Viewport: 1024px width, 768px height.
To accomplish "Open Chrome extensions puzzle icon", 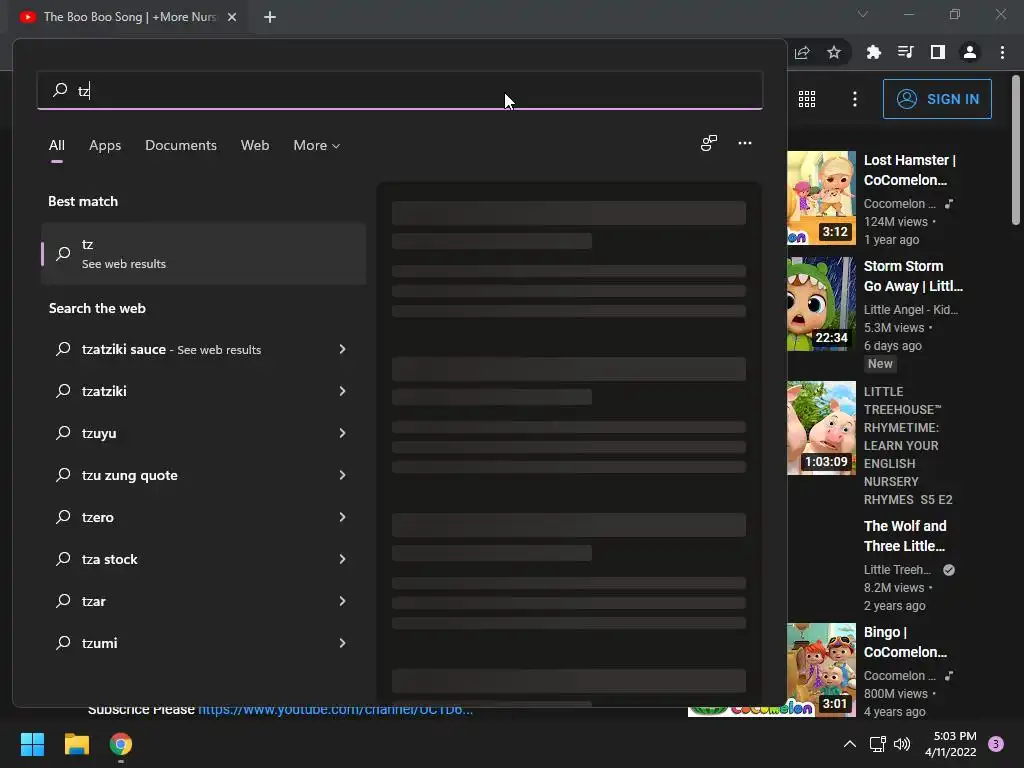I will [874, 52].
